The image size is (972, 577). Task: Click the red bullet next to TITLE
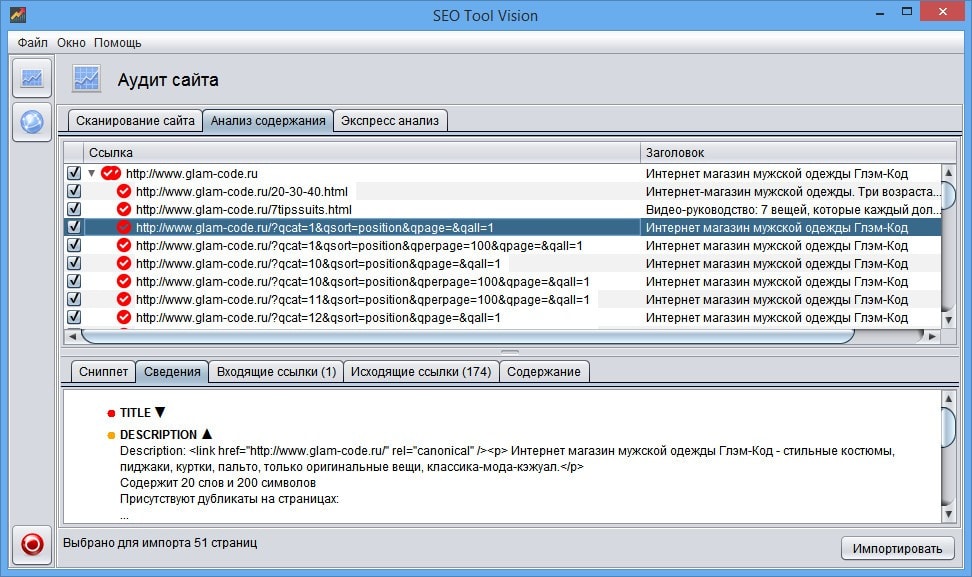[111, 413]
